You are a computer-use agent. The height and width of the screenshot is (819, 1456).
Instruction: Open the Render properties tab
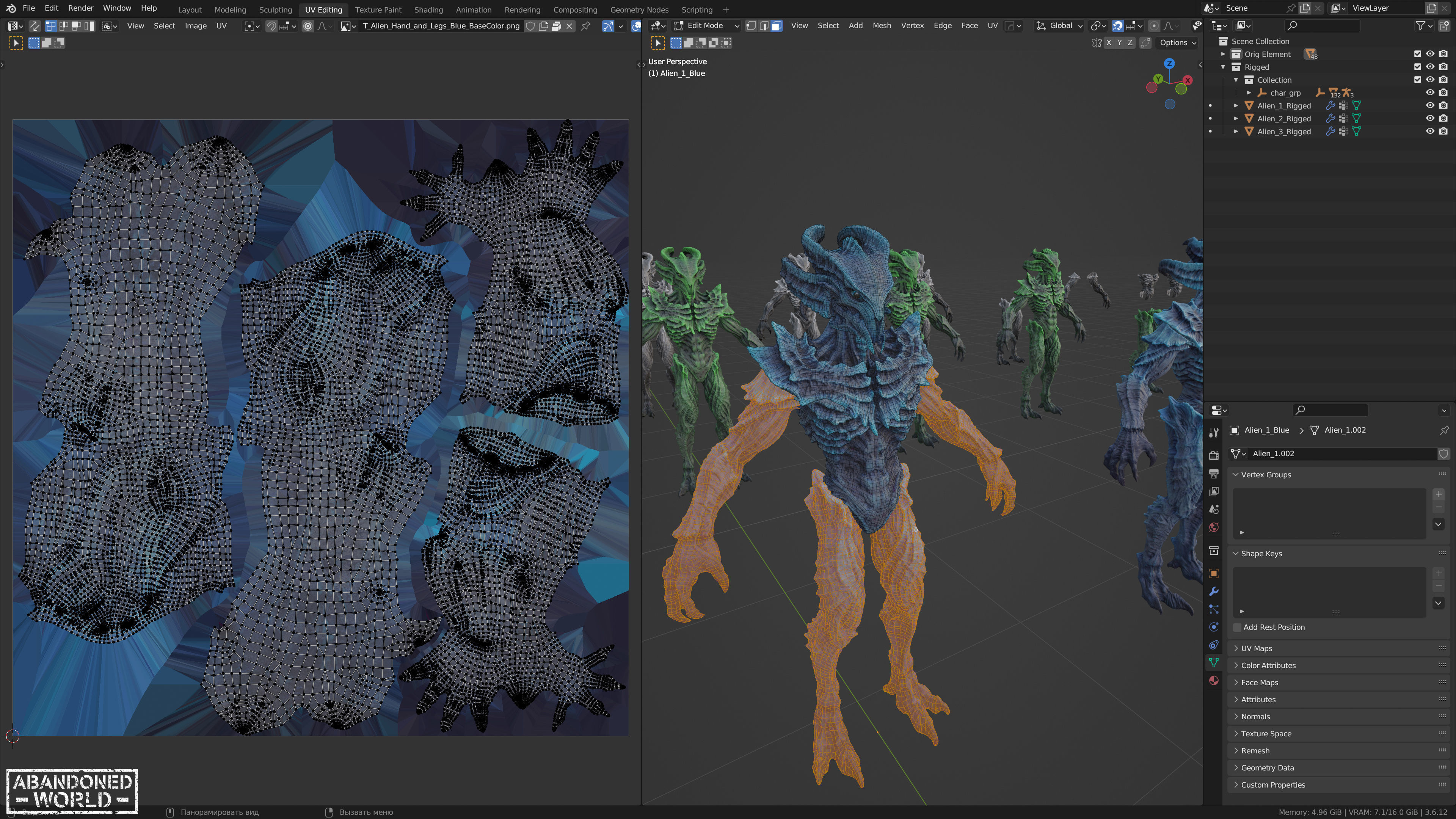1213,455
